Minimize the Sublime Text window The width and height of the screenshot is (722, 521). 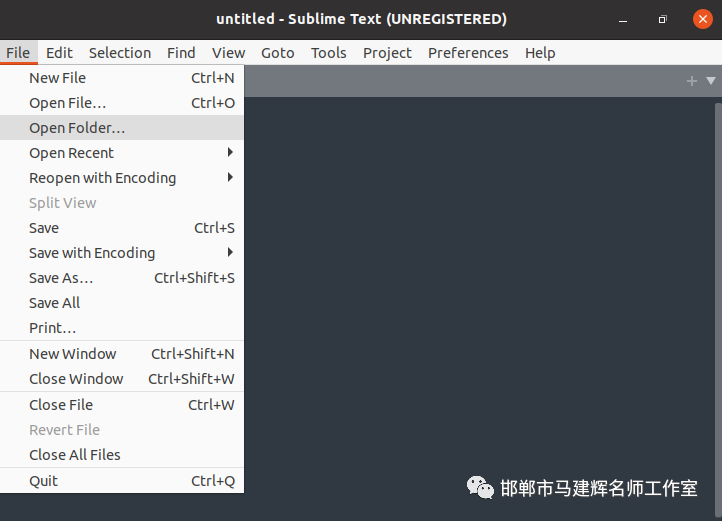[623, 19]
